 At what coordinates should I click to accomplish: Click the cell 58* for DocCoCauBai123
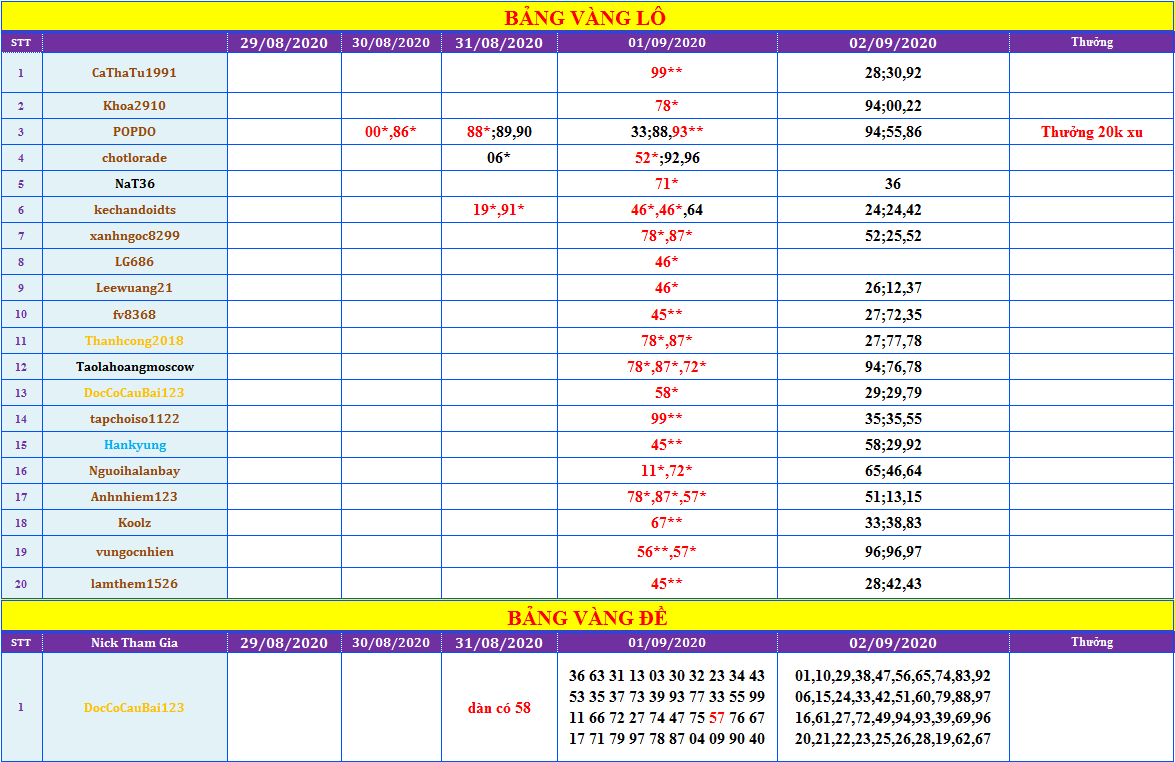point(667,393)
